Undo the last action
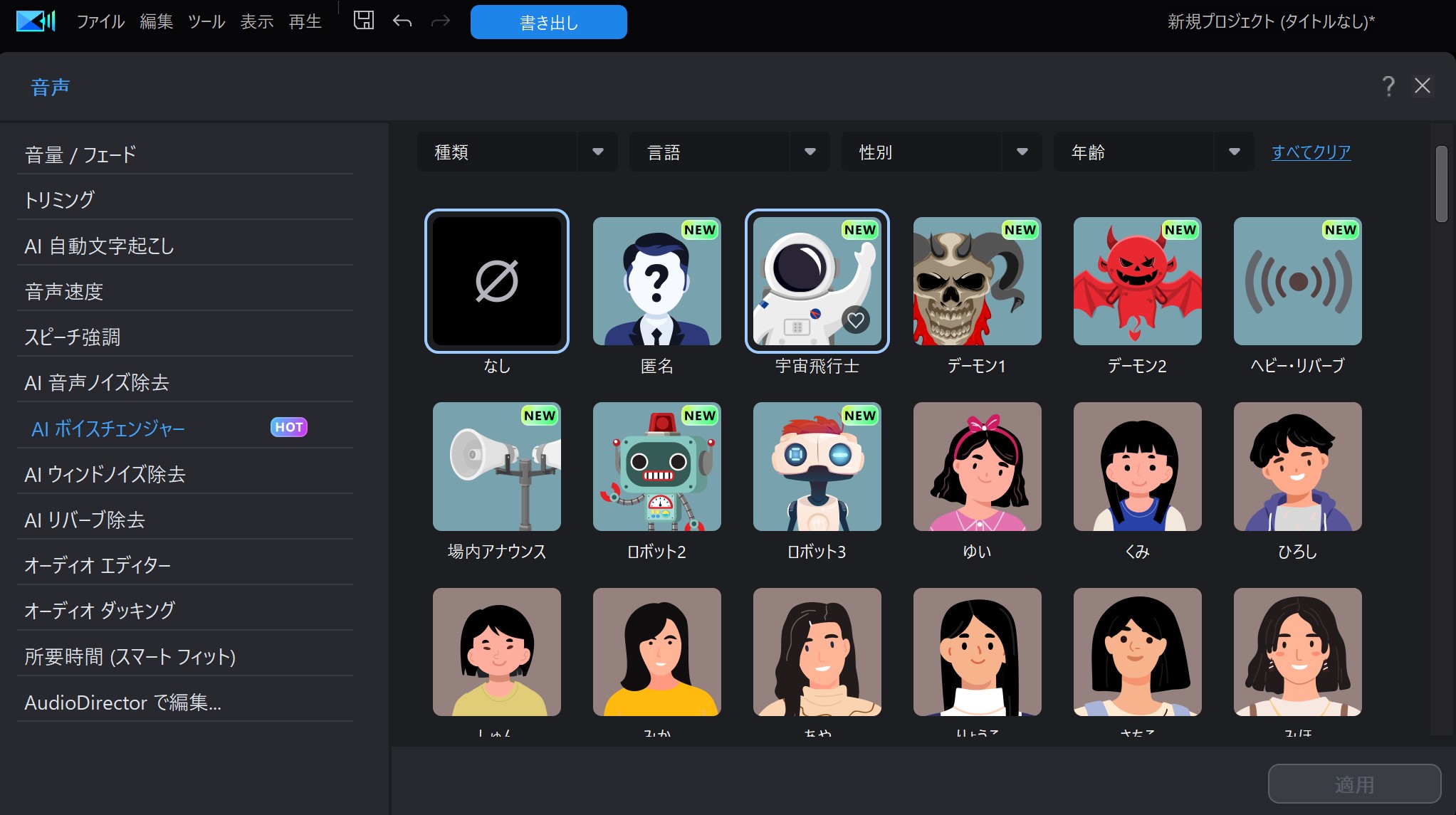Screen dimensions: 1456x815 tap(402, 21)
